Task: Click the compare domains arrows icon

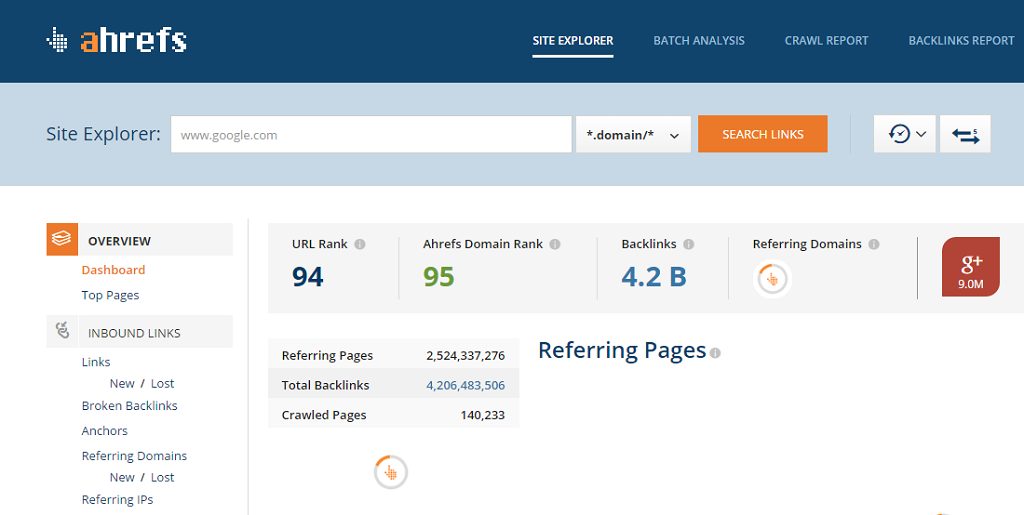Action: point(965,134)
